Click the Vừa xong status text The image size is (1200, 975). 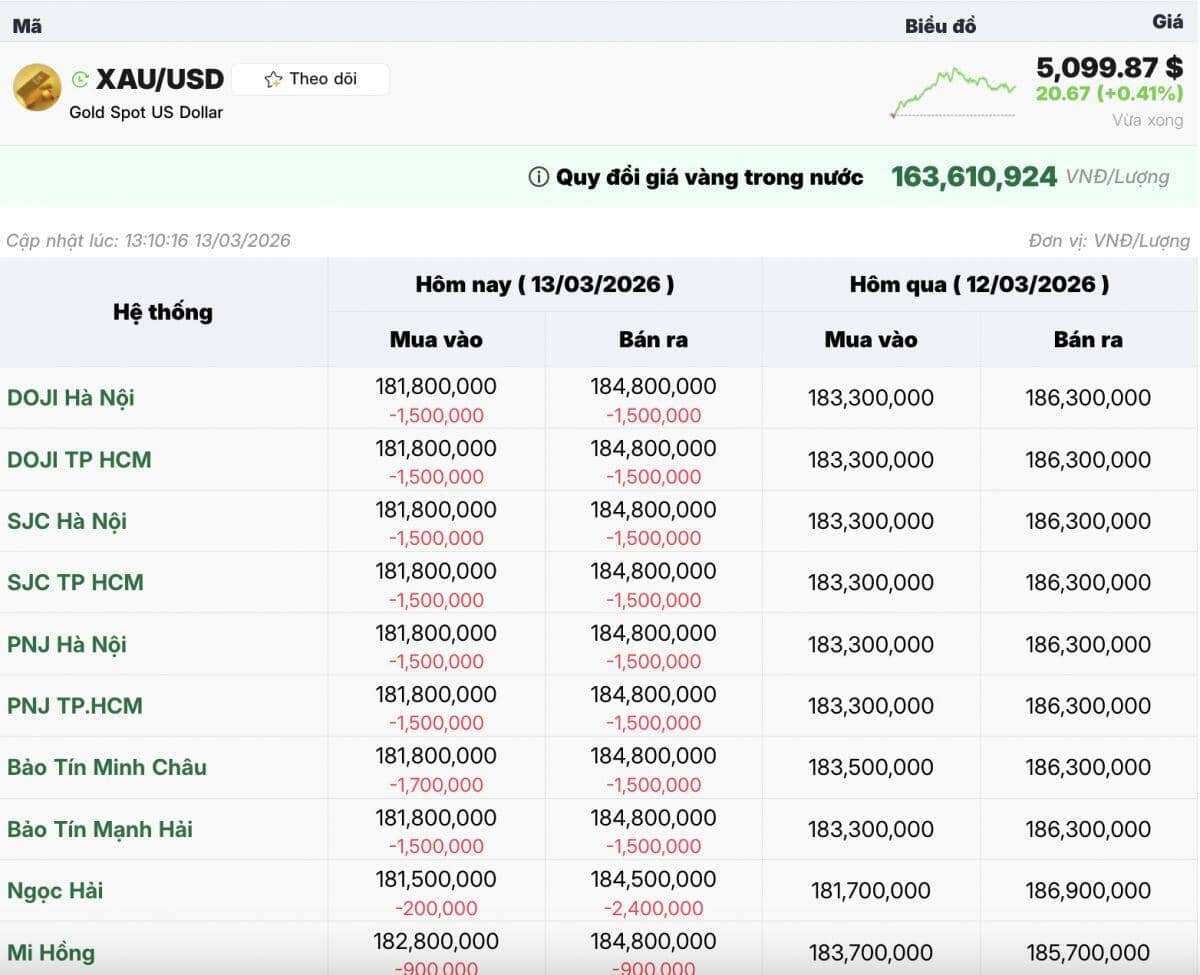(x=1148, y=120)
